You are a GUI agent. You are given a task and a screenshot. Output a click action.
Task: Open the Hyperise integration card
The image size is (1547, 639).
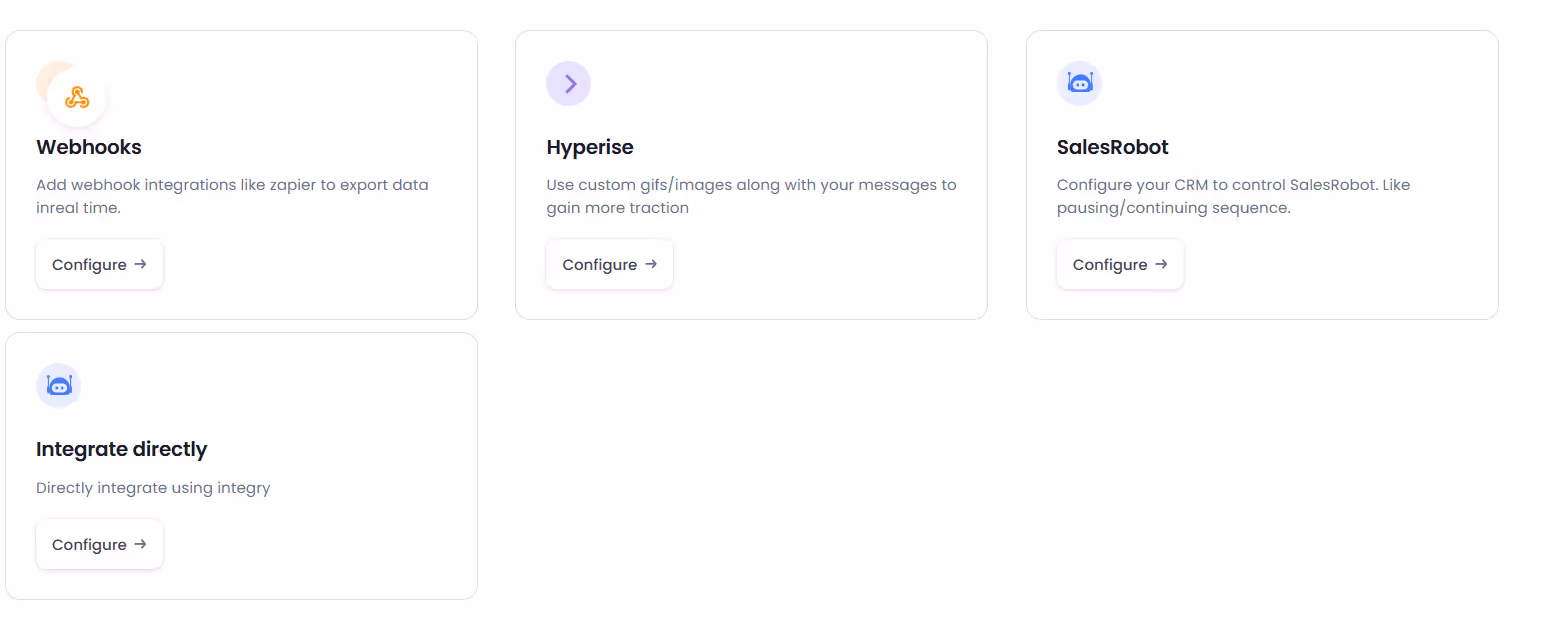tap(751, 174)
